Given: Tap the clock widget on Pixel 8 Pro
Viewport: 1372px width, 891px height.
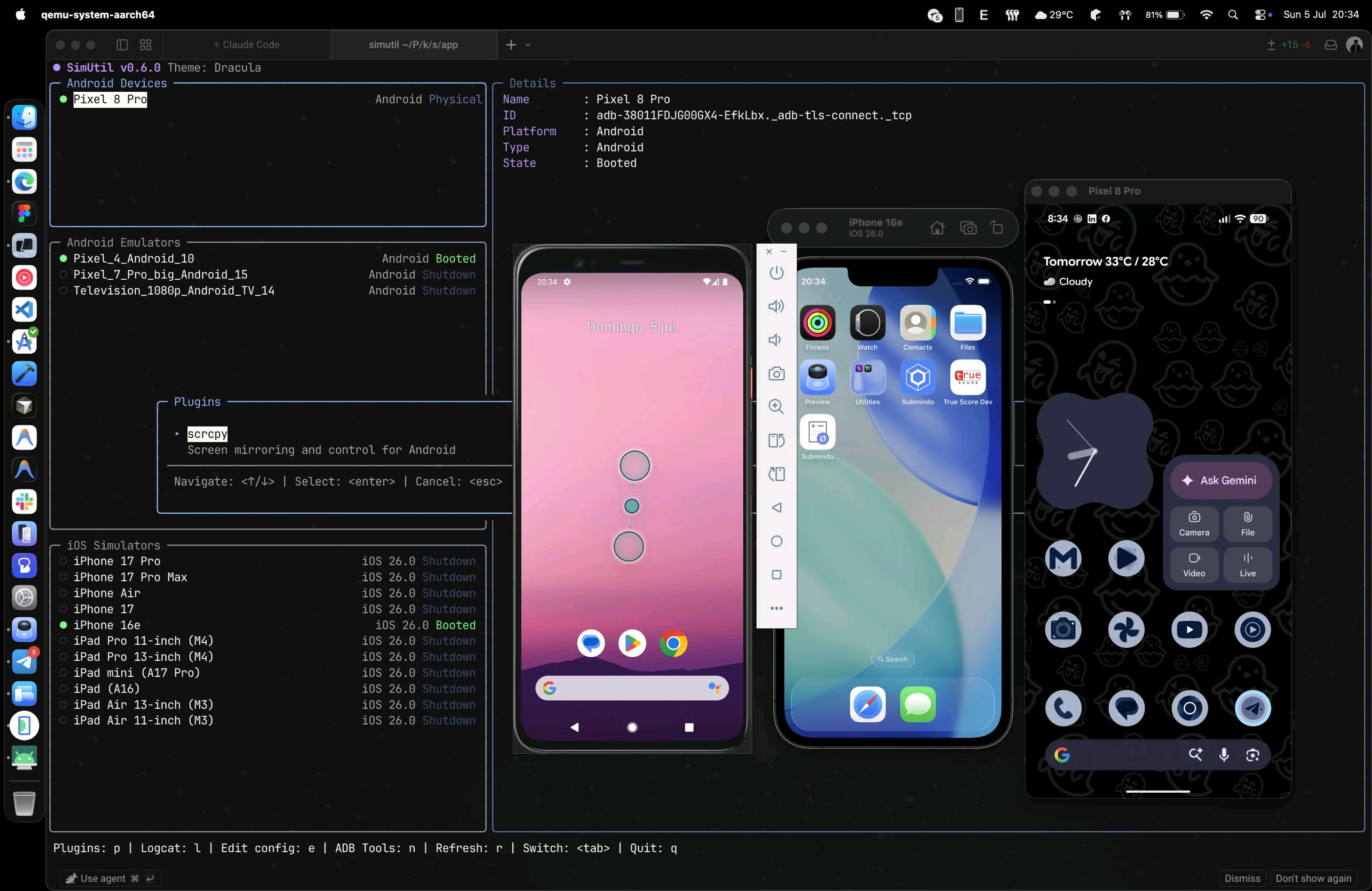Looking at the screenshot, I should tap(1094, 452).
